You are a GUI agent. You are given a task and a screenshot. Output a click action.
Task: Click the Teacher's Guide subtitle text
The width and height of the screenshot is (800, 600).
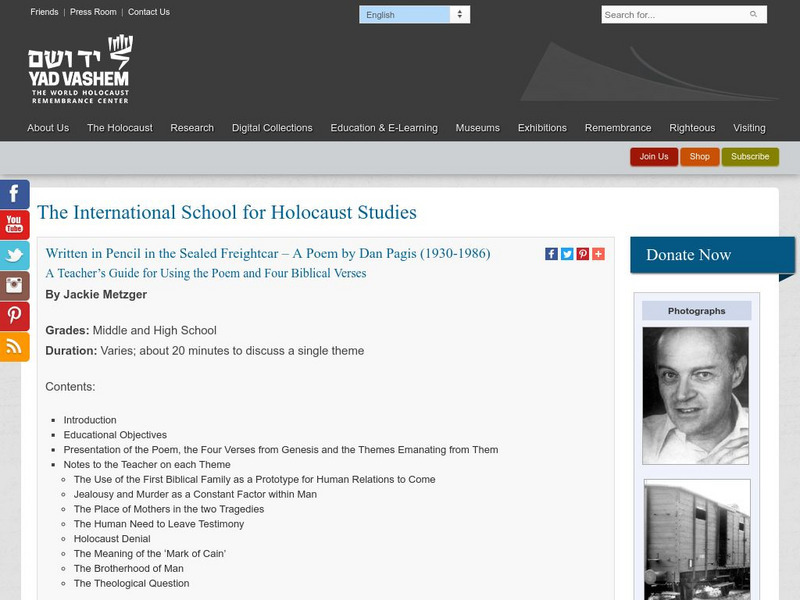pos(206,273)
